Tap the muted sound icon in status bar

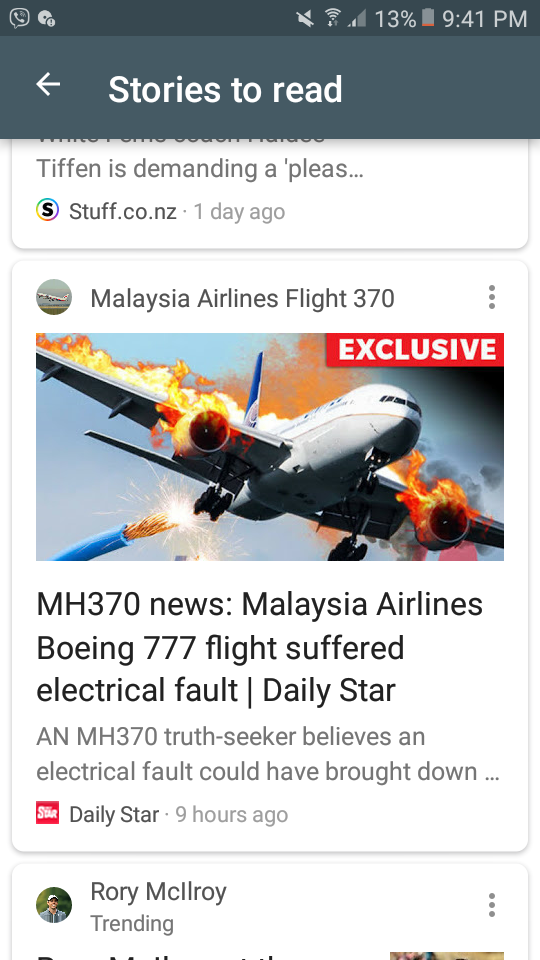coord(306,18)
